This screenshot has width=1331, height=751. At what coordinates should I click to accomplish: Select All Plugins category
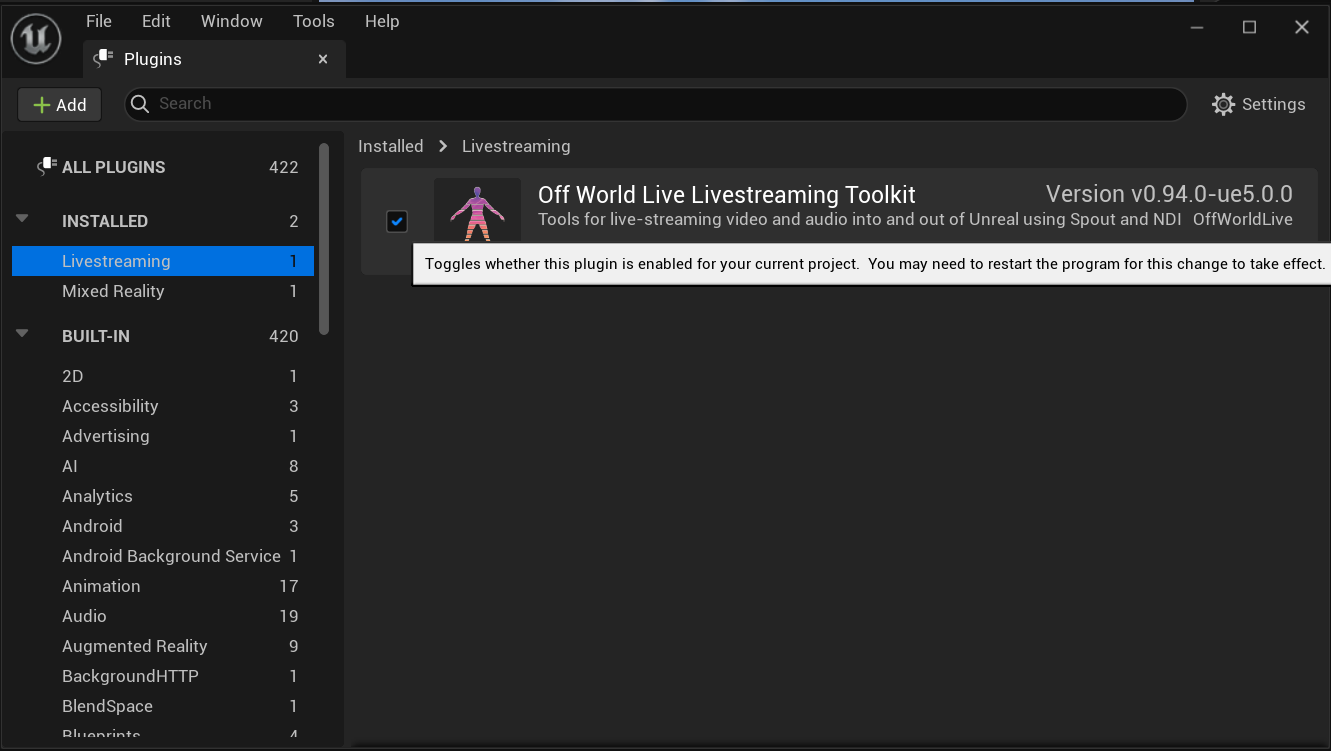coord(163,167)
